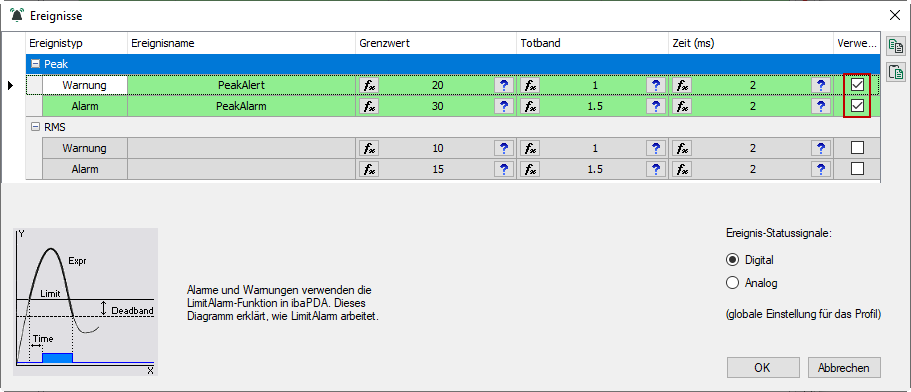Copy event settings with the copy icon
Screen dimensions: 911x392
pos(896,46)
